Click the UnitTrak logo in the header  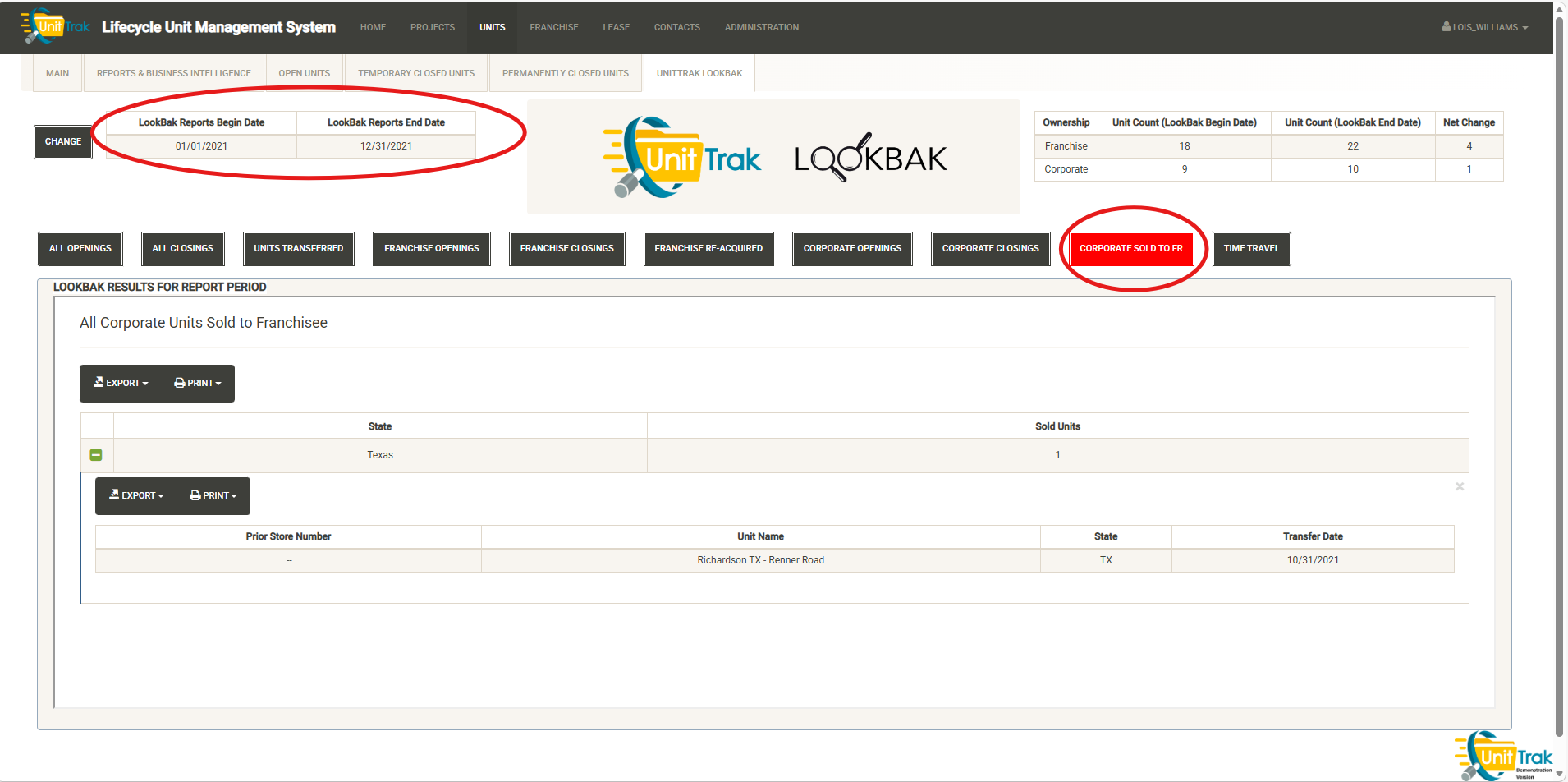click(x=56, y=26)
